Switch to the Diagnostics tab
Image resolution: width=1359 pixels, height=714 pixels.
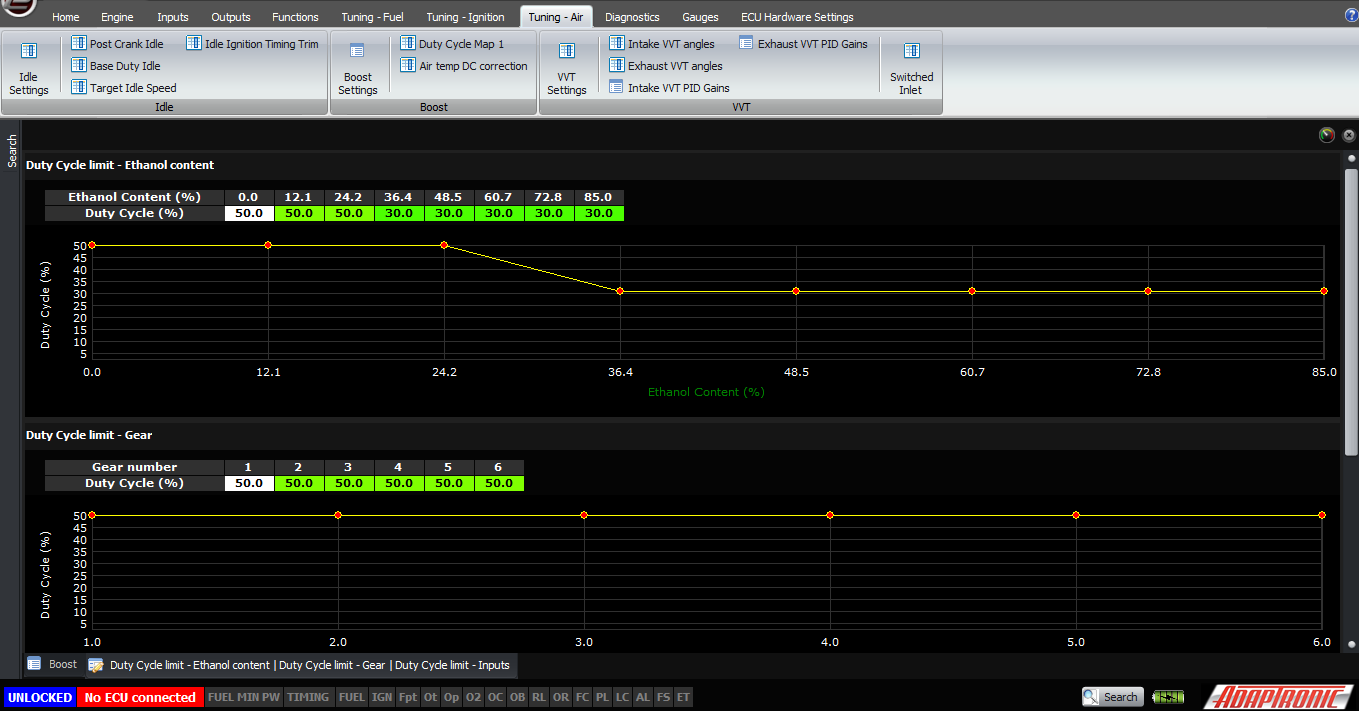tap(632, 17)
